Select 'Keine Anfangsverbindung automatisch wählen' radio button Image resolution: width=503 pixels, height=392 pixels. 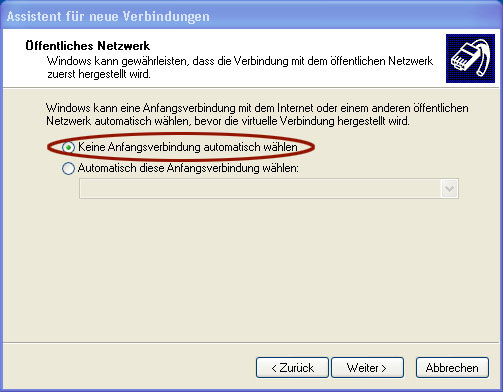pyautogui.click(x=68, y=147)
